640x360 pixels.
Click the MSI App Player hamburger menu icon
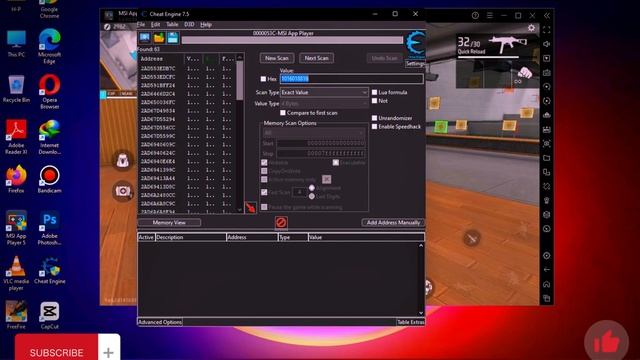pyautogui.click(x=489, y=16)
